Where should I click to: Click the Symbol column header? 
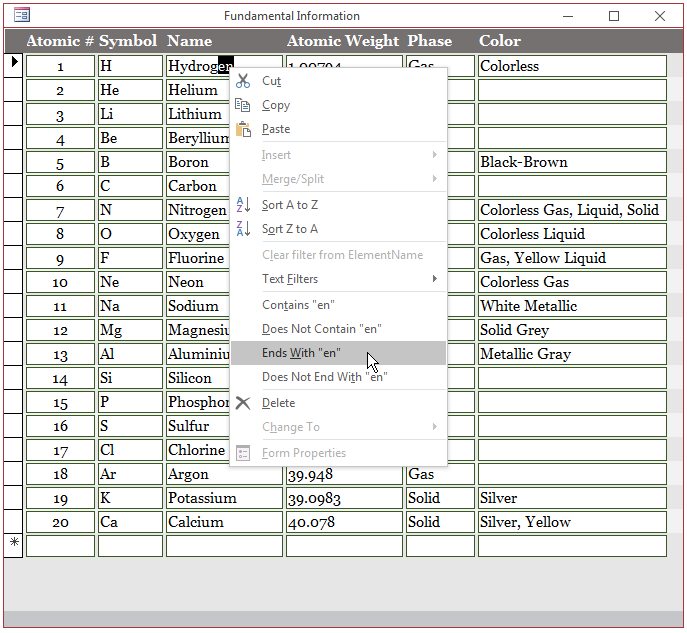coord(127,41)
